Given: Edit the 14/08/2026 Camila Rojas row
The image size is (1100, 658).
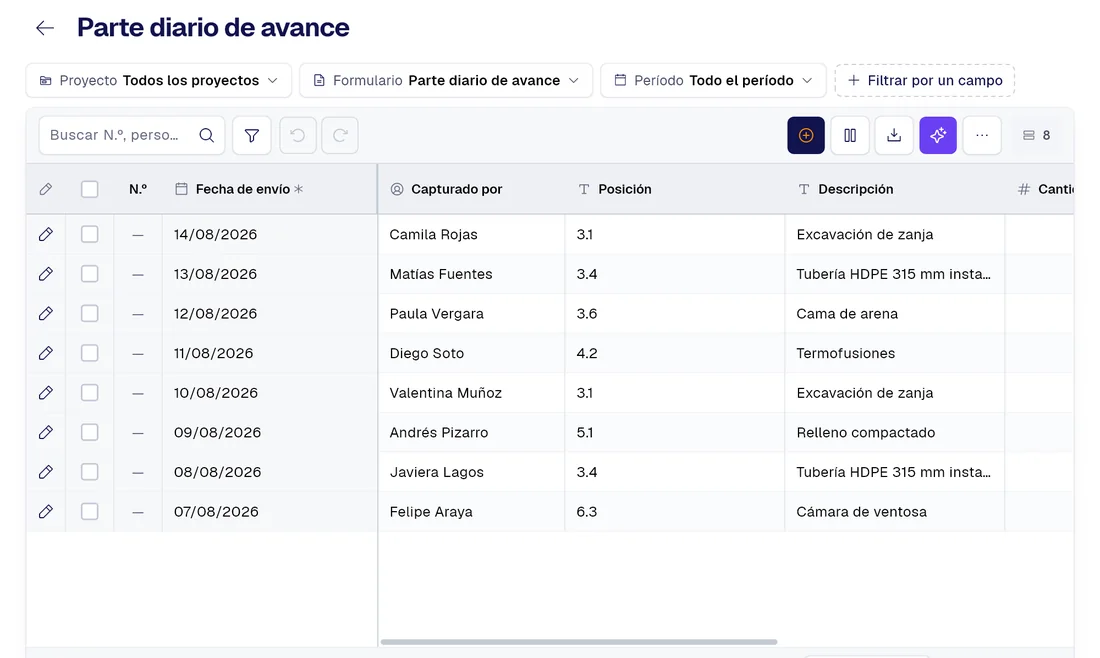Looking at the screenshot, I should 46,234.
